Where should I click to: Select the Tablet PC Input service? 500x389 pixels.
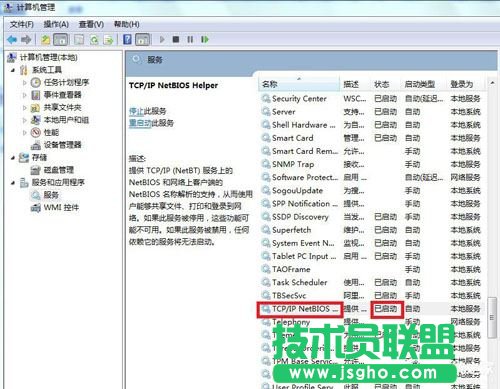coord(372,256)
